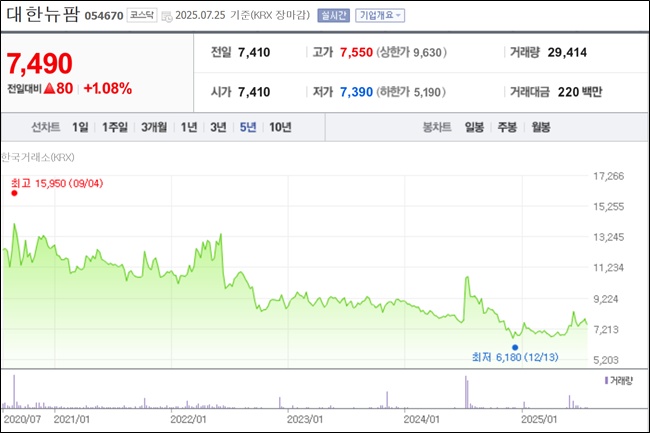Click the 2022/01 axis label

pos(188,419)
